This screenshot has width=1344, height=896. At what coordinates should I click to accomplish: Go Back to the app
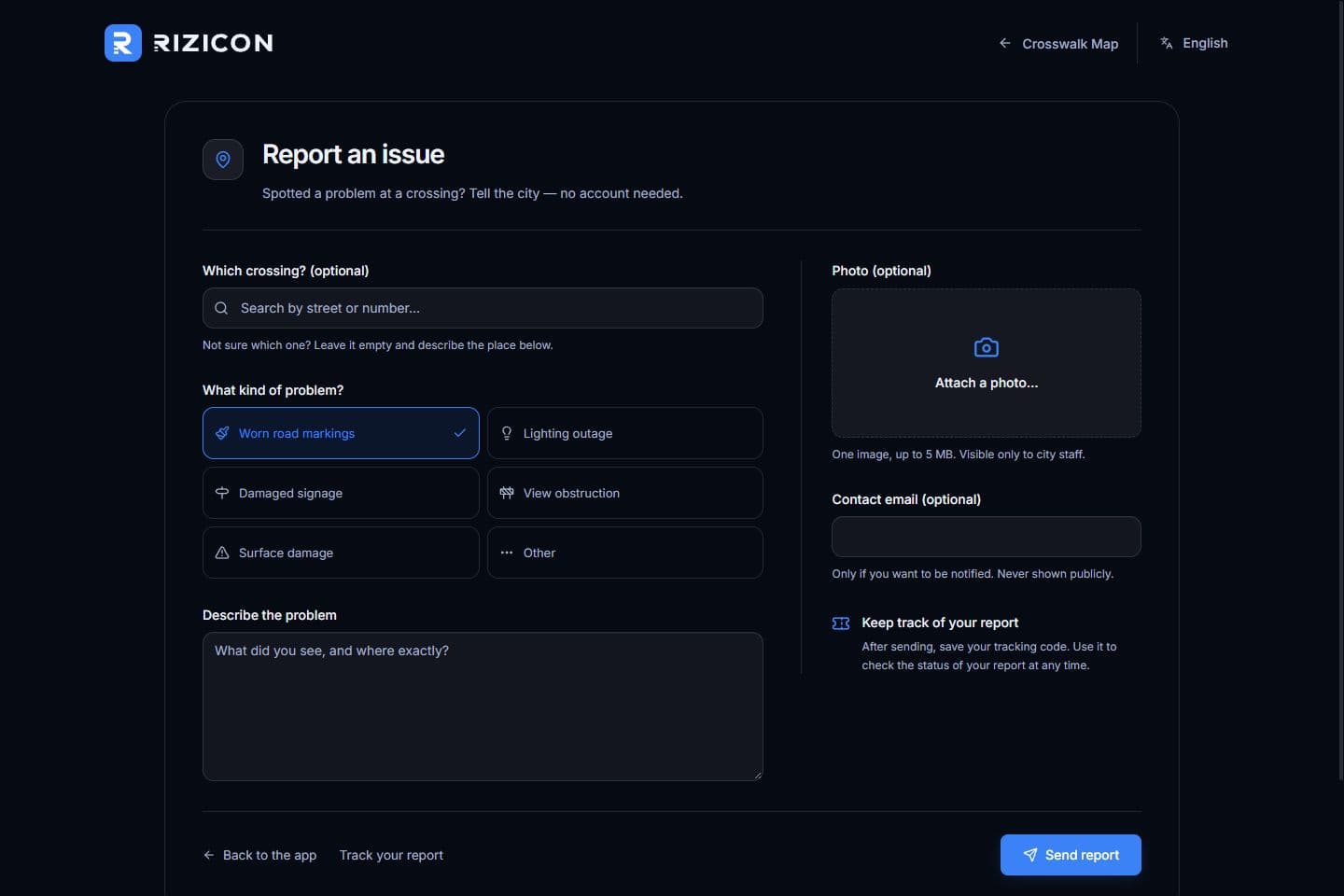pos(259,855)
